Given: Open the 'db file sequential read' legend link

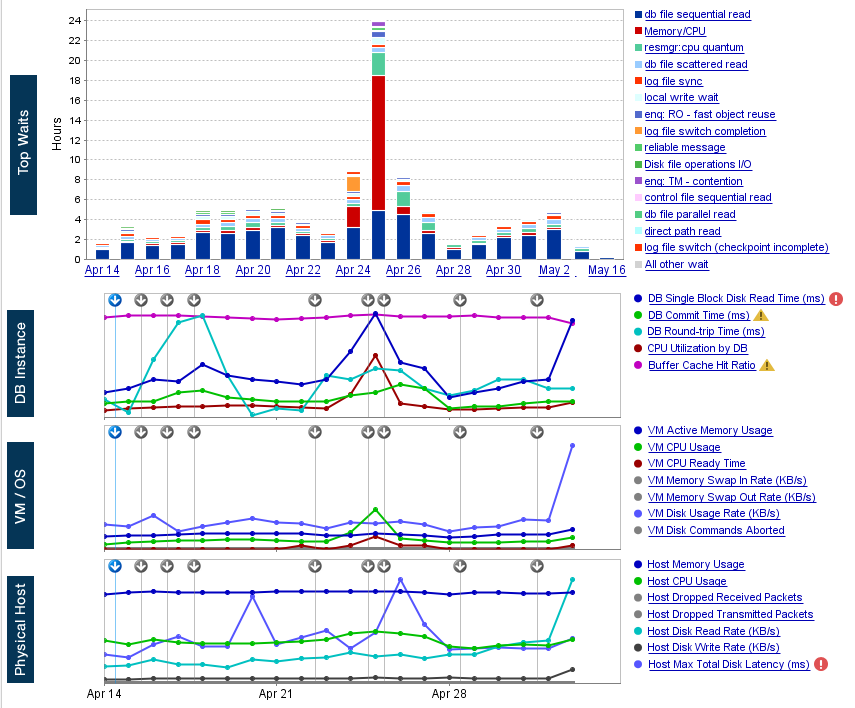Looking at the screenshot, I should click(x=697, y=15).
